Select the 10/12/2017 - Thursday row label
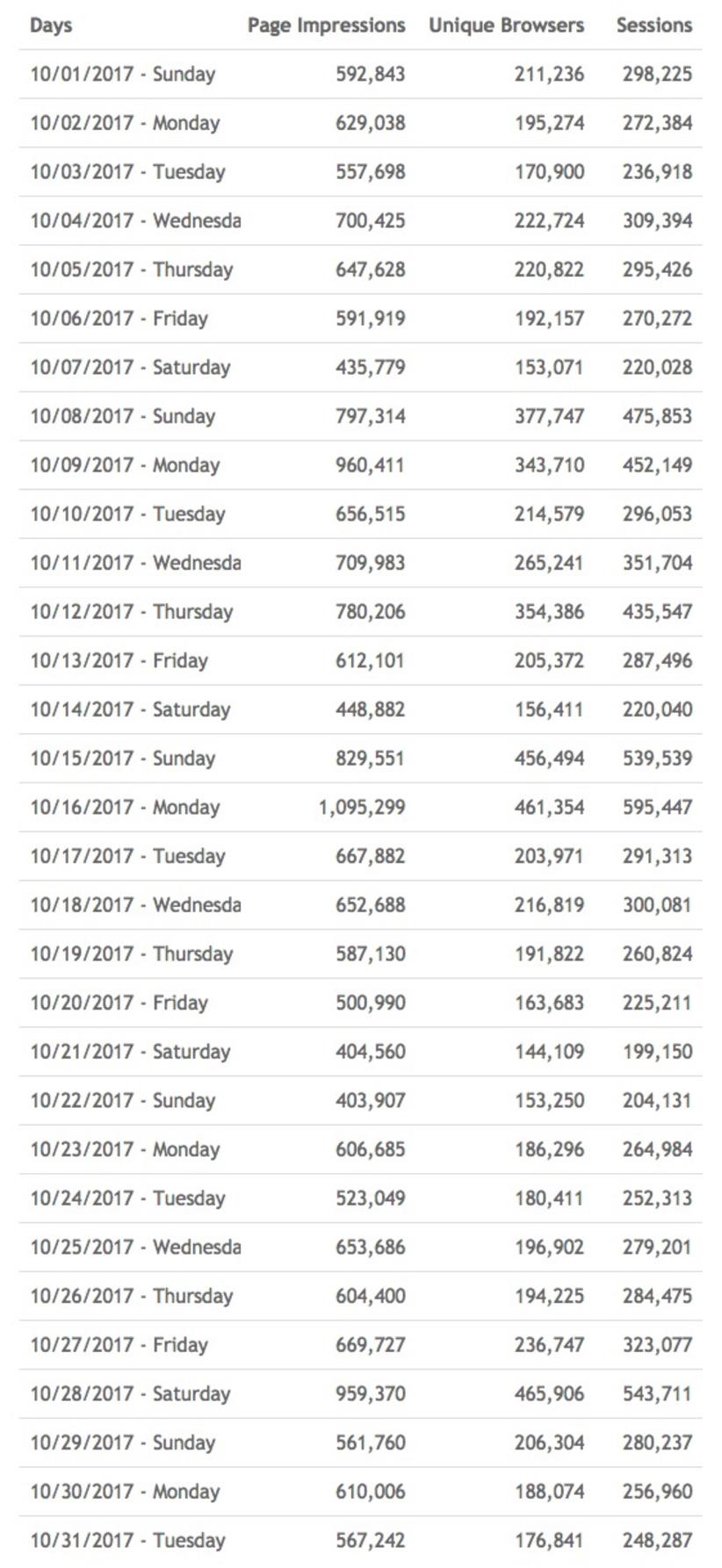The width and height of the screenshot is (722, 1568). tap(131, 612)
